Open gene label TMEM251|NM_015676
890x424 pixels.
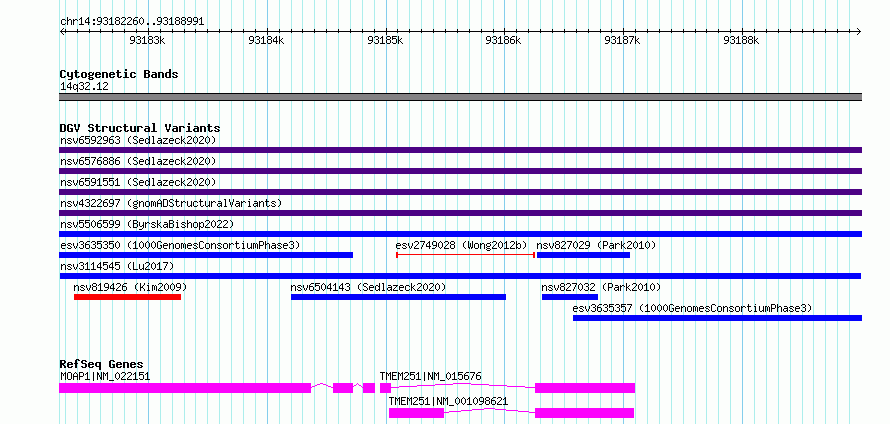click(431, 376)
